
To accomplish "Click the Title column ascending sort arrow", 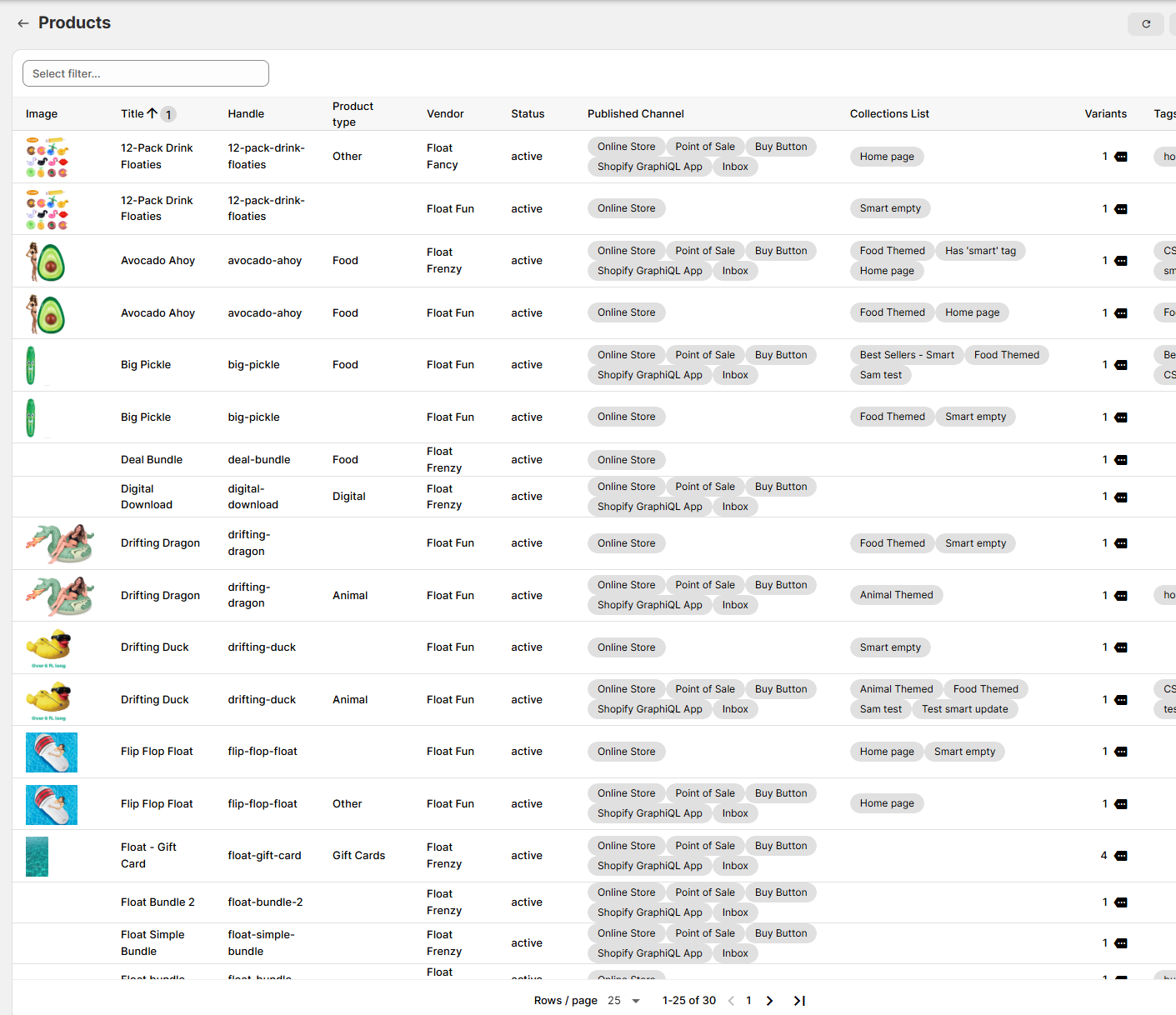I will tap(153, 113).
